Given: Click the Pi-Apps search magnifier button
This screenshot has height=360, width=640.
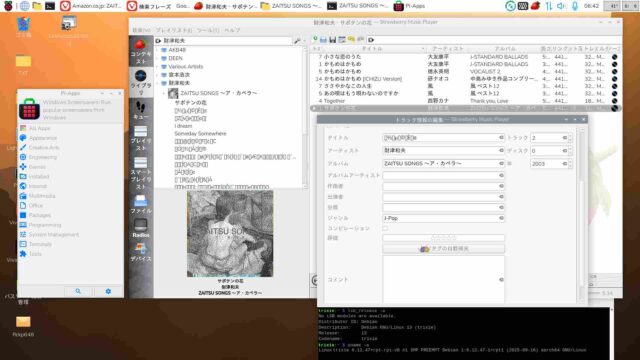Looking at the screenshot, I should pyautogui.click(x=78, y=291).
